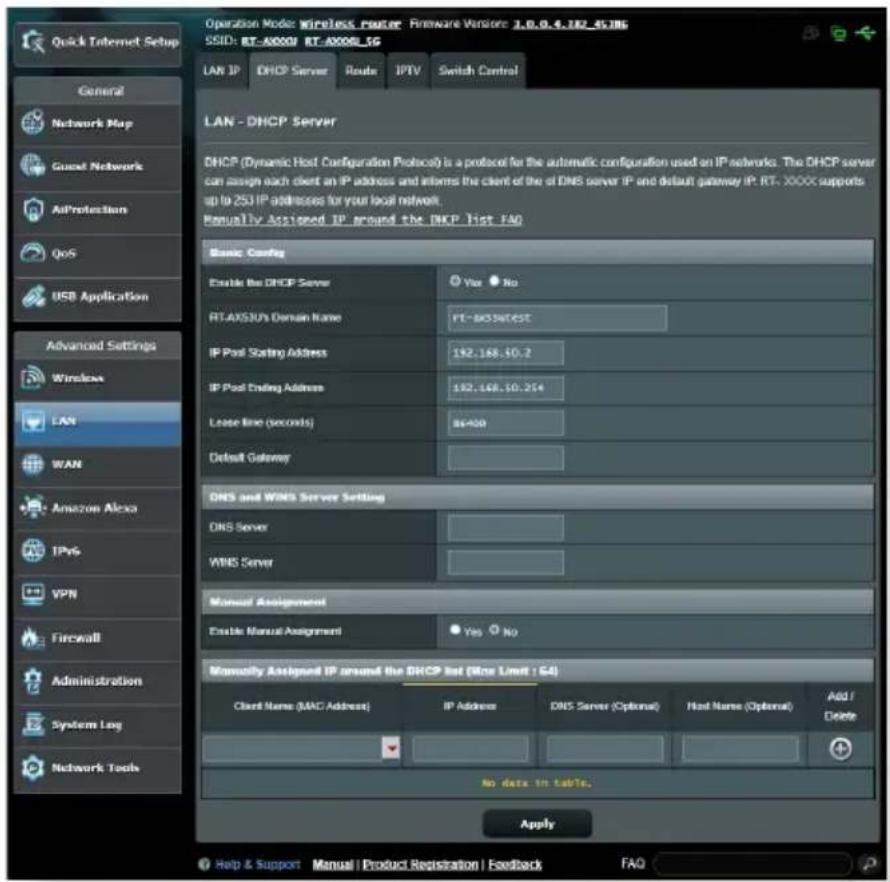Click the Apply button
Viewport: 890px width, 882px height.
pos(537,823)
